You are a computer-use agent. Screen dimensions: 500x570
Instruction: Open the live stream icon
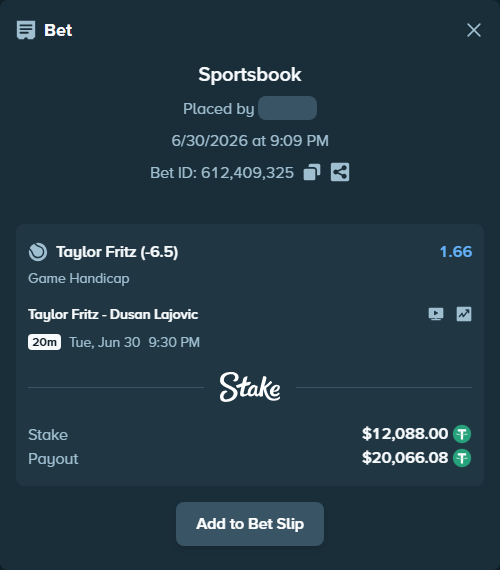pyautogui.click(x=436, y=314)
